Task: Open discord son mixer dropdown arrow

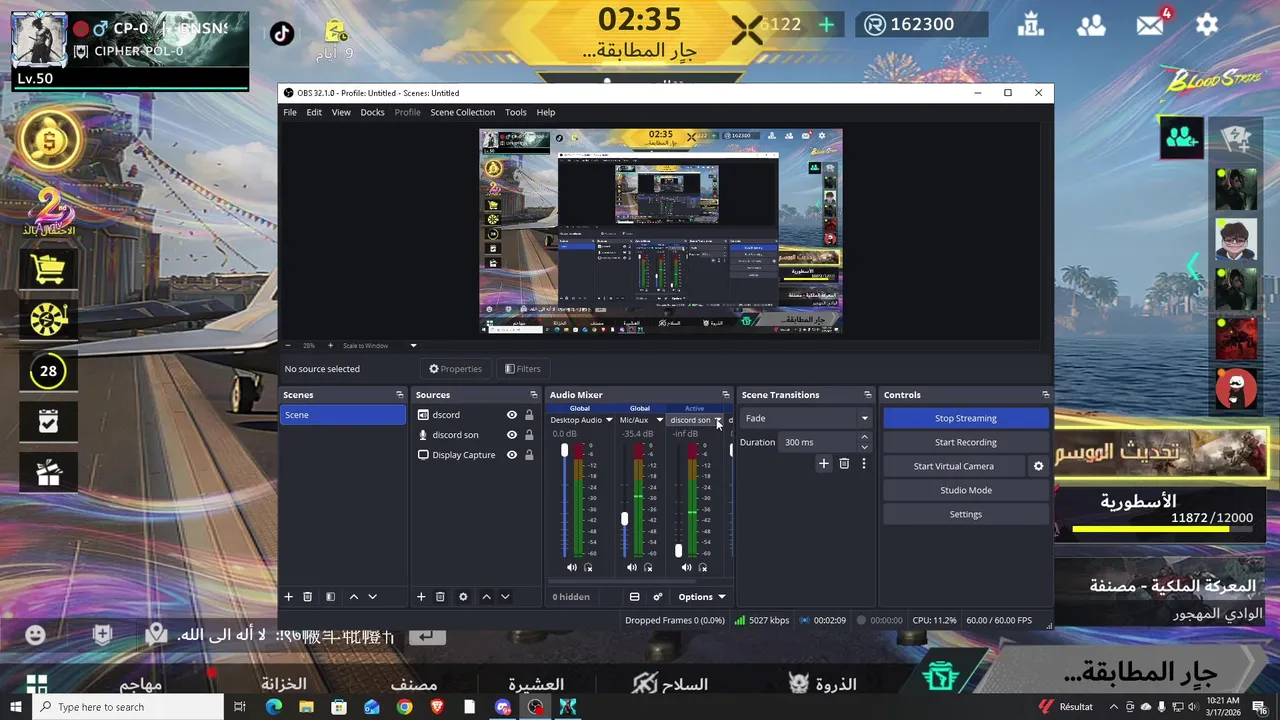Action: pyautogui.click(x=718, y=421)
